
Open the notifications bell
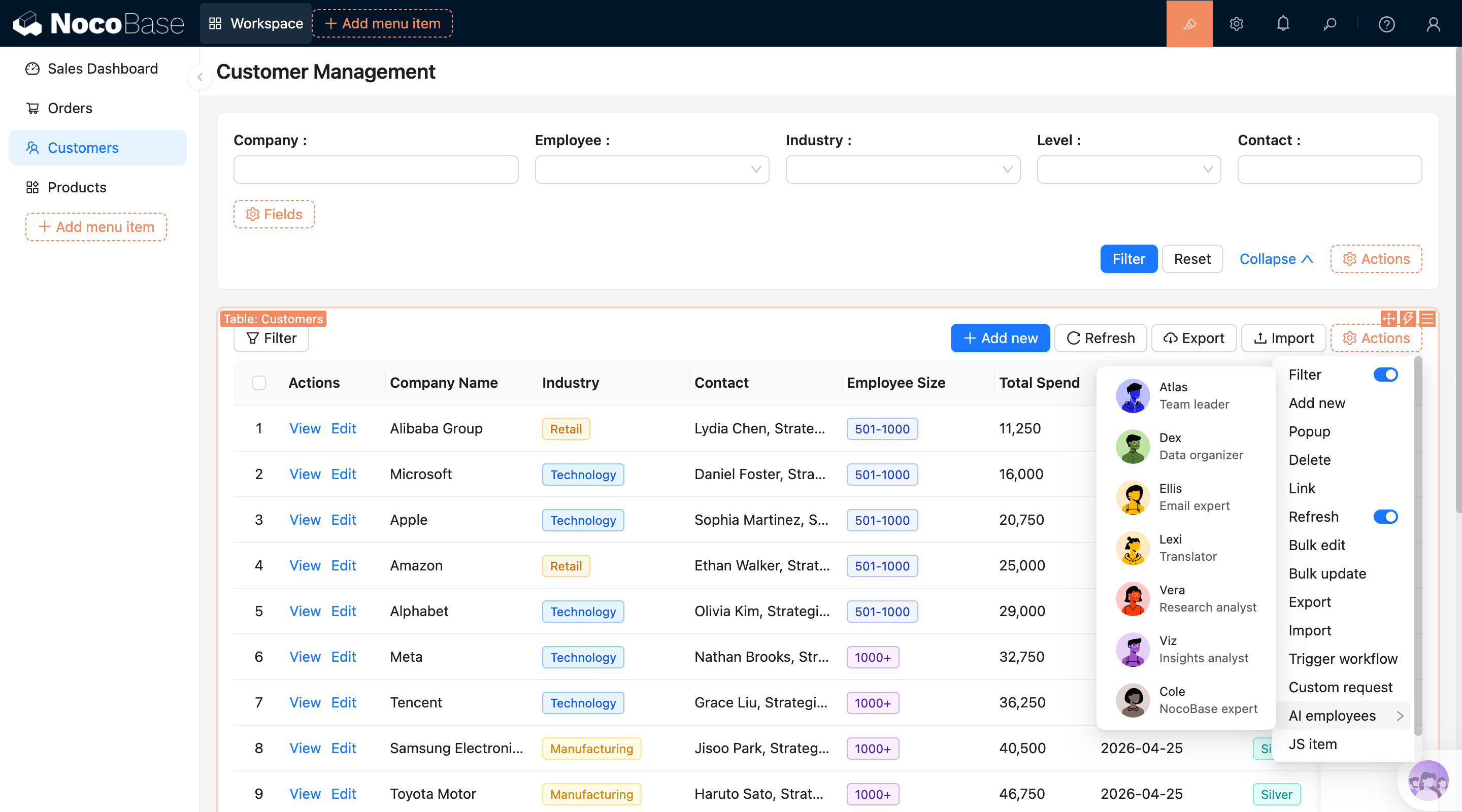click(1283, 24)
